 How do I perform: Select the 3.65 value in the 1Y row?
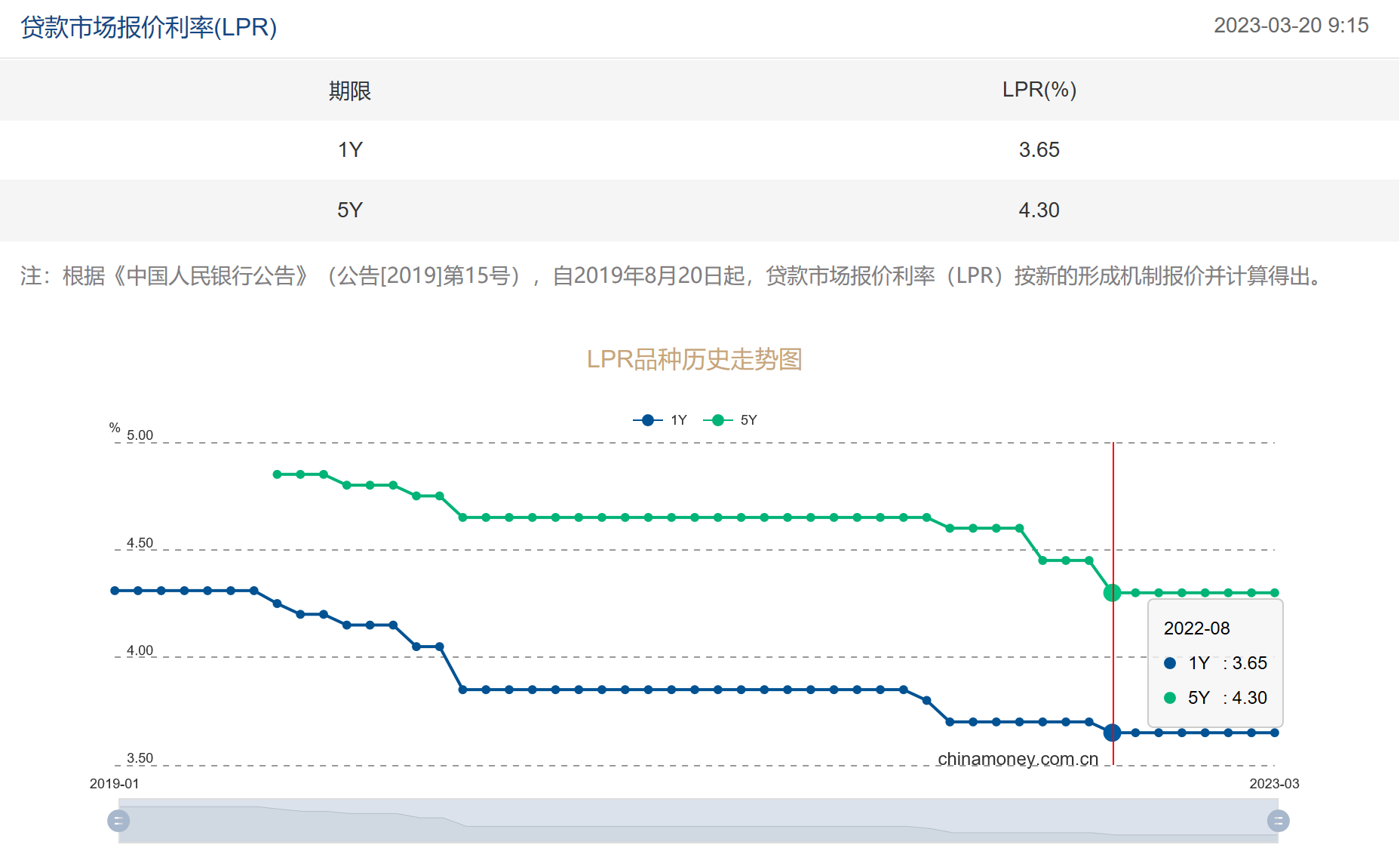[1039, 149]
